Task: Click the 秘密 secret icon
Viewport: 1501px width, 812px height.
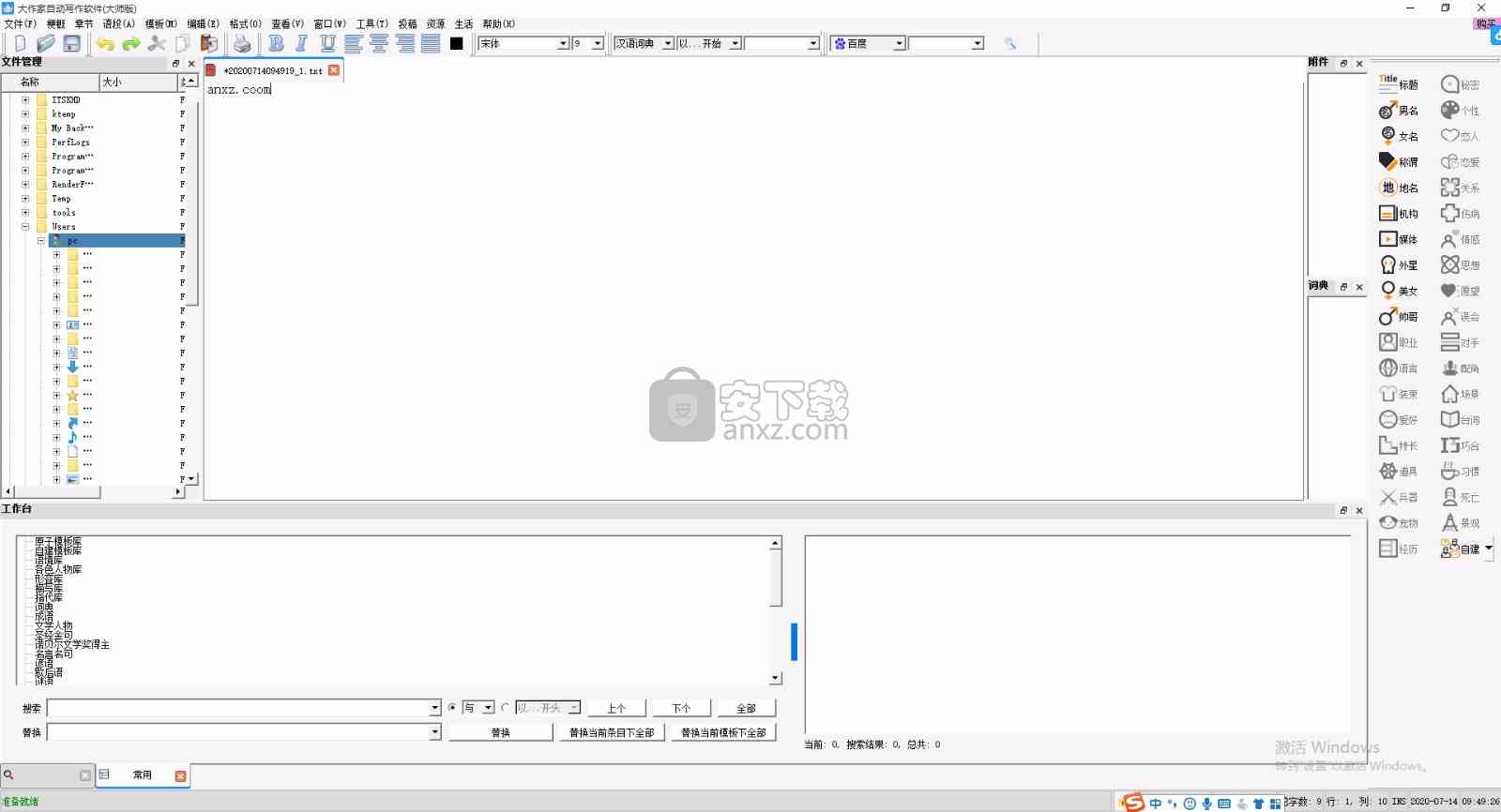Action: pyautogui.click(x=1460, y=84)
